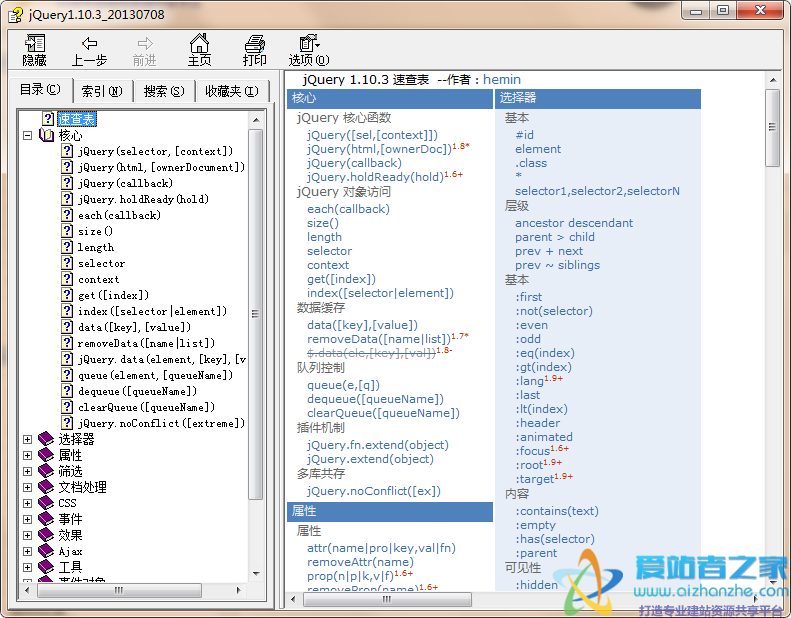Click the page icon of jQuery.noConflict([extreme])
This screenshot has width=791, height=618.
click(x=67, y=423)
